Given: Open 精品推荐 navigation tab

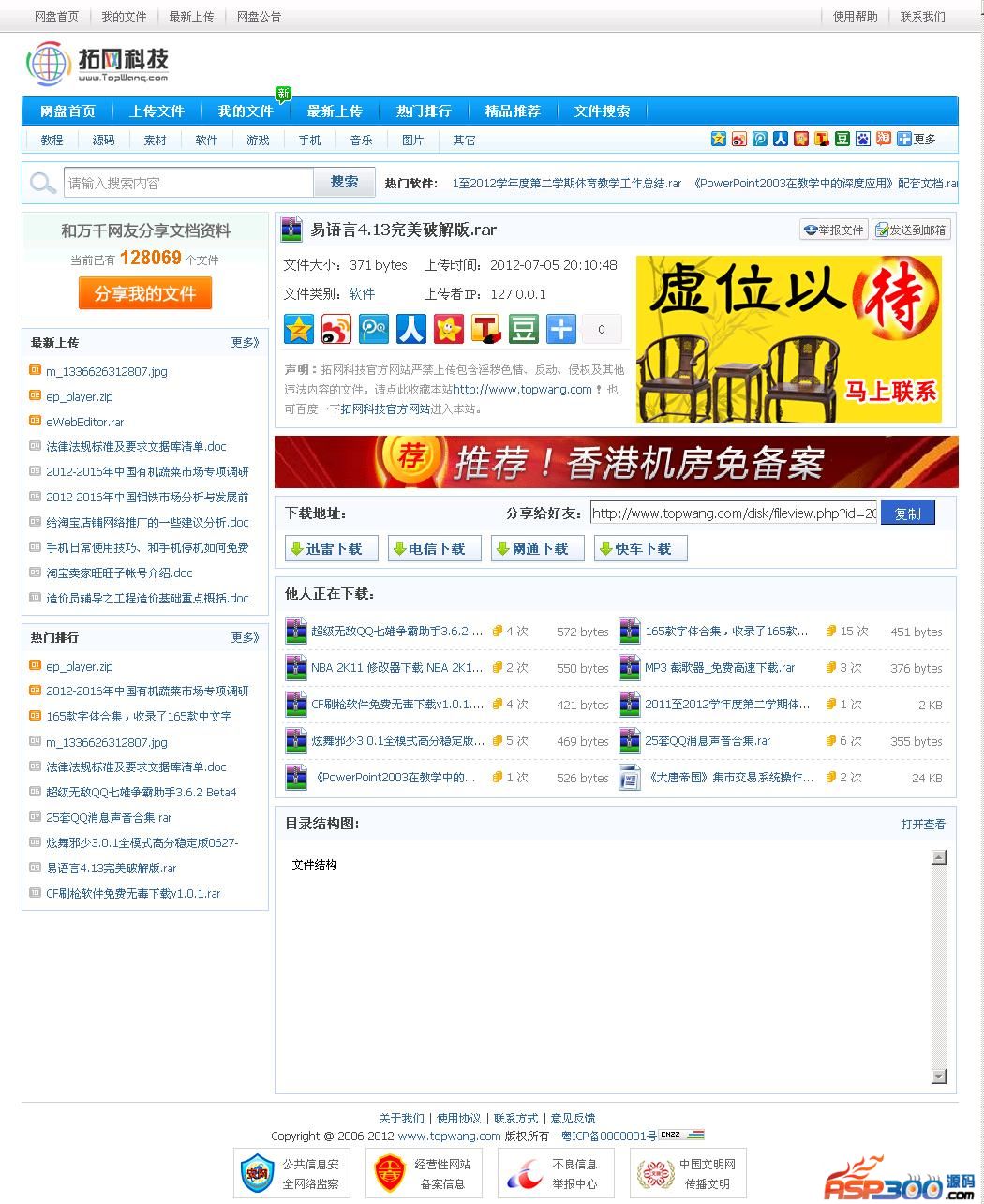Looking at the screenshot, I should point(513,111).
